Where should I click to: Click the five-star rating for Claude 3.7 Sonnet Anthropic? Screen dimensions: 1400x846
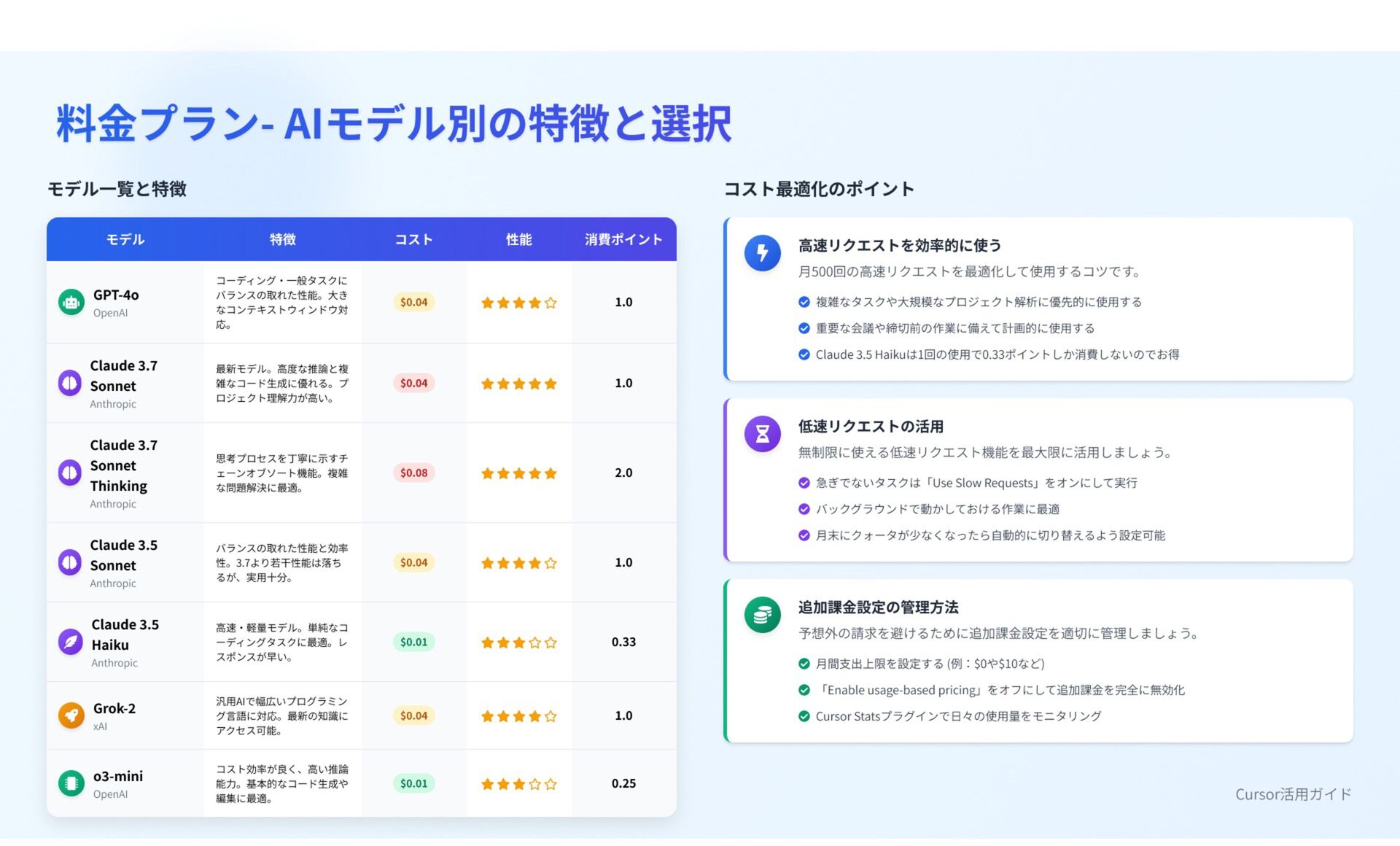coord(518,384)
